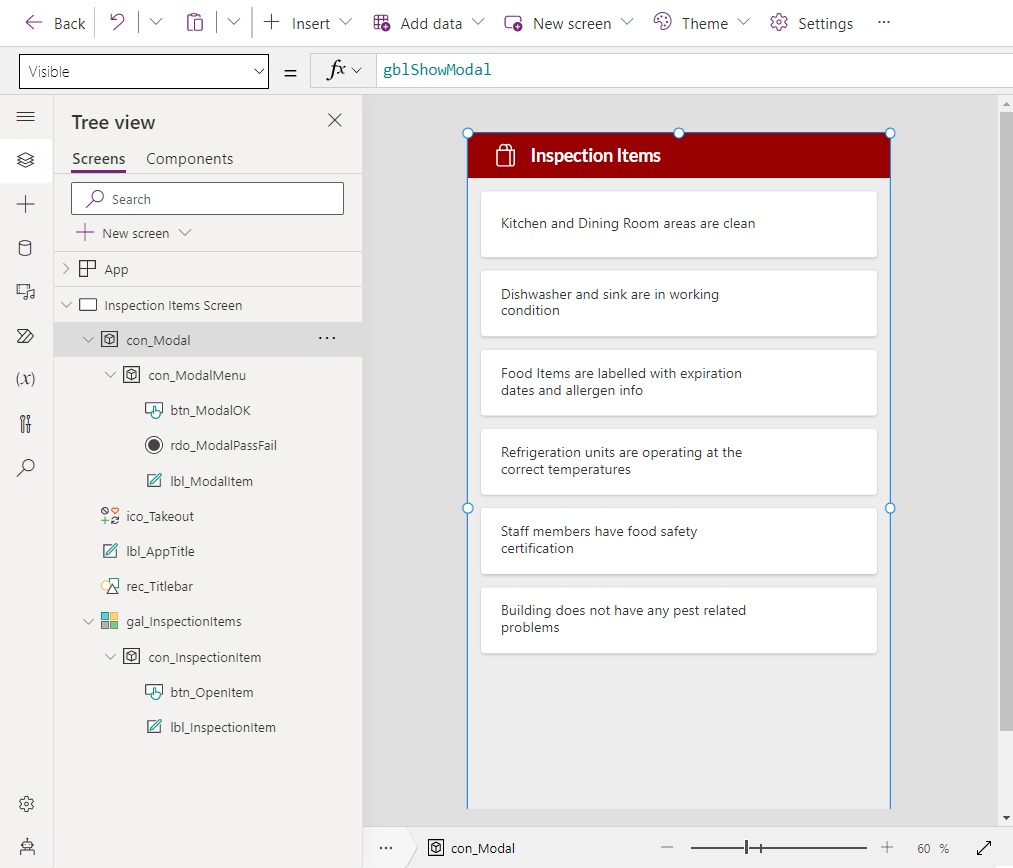Viewport: 1013px width, 868px height.
Task: Open the Tree view panel icon
Action: 26,159
